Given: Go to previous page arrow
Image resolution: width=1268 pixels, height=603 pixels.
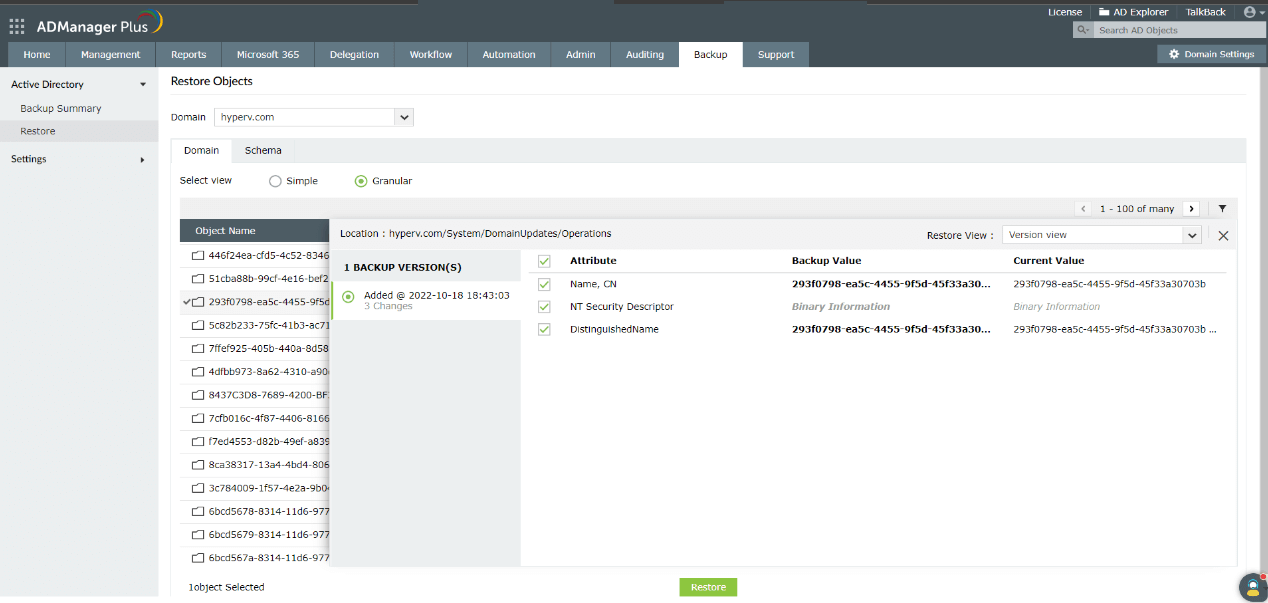Looking at the screenshot, I should (x=1084, y=209).
